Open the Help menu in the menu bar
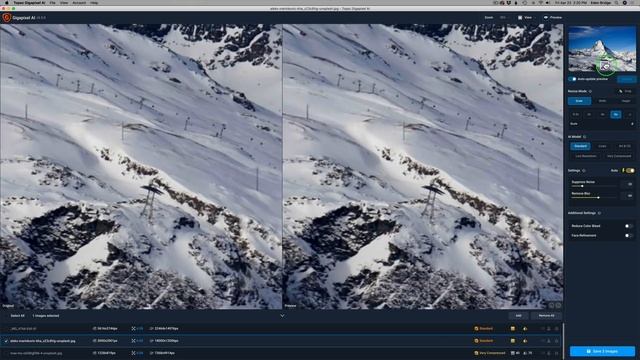640x360 pixels. point(94,2)
